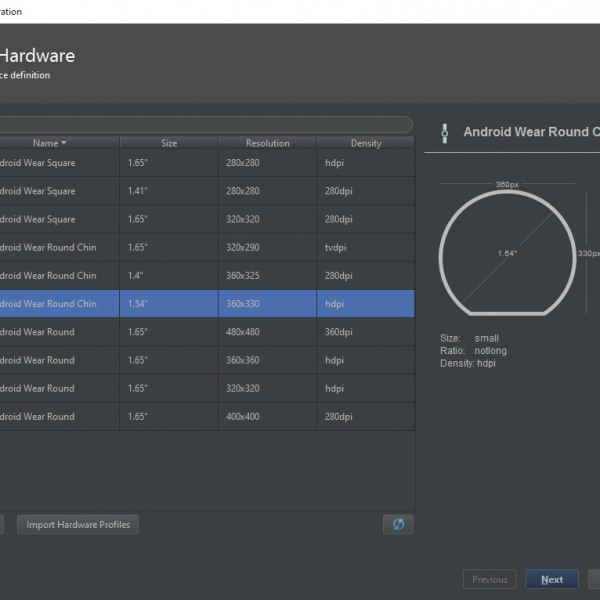
Task: Click the Previous button
Action: [489, 579]
